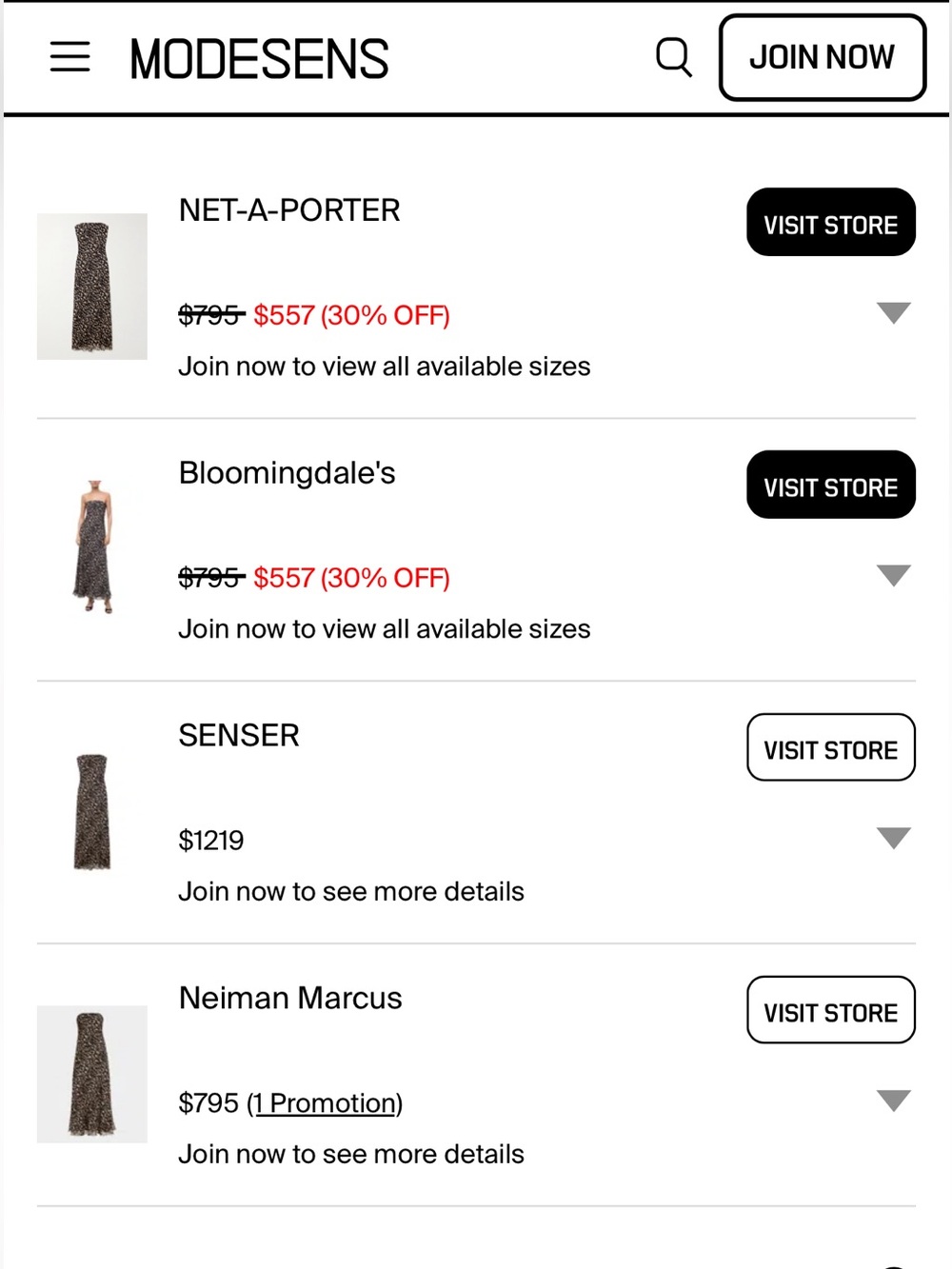Open the Neiman Marcus dress thumbnail

click(x=92, y=1074)
